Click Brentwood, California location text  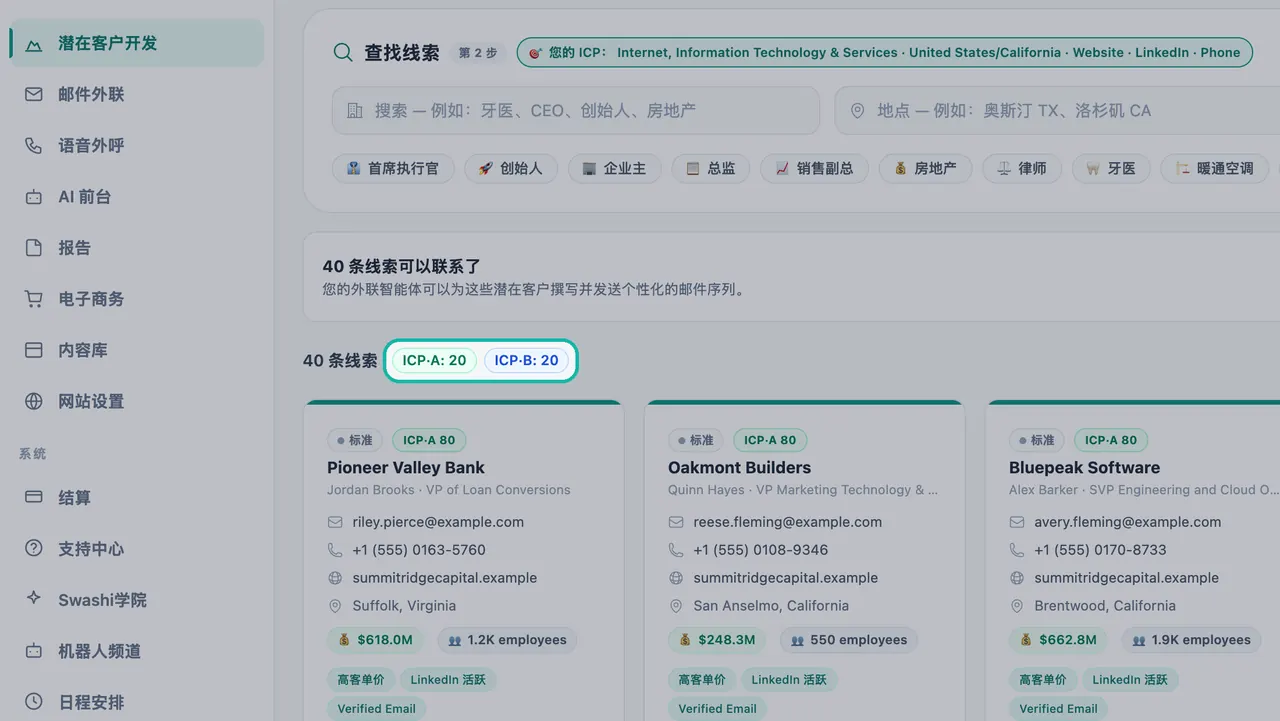pyautogui.click(x=1105, y=606)
